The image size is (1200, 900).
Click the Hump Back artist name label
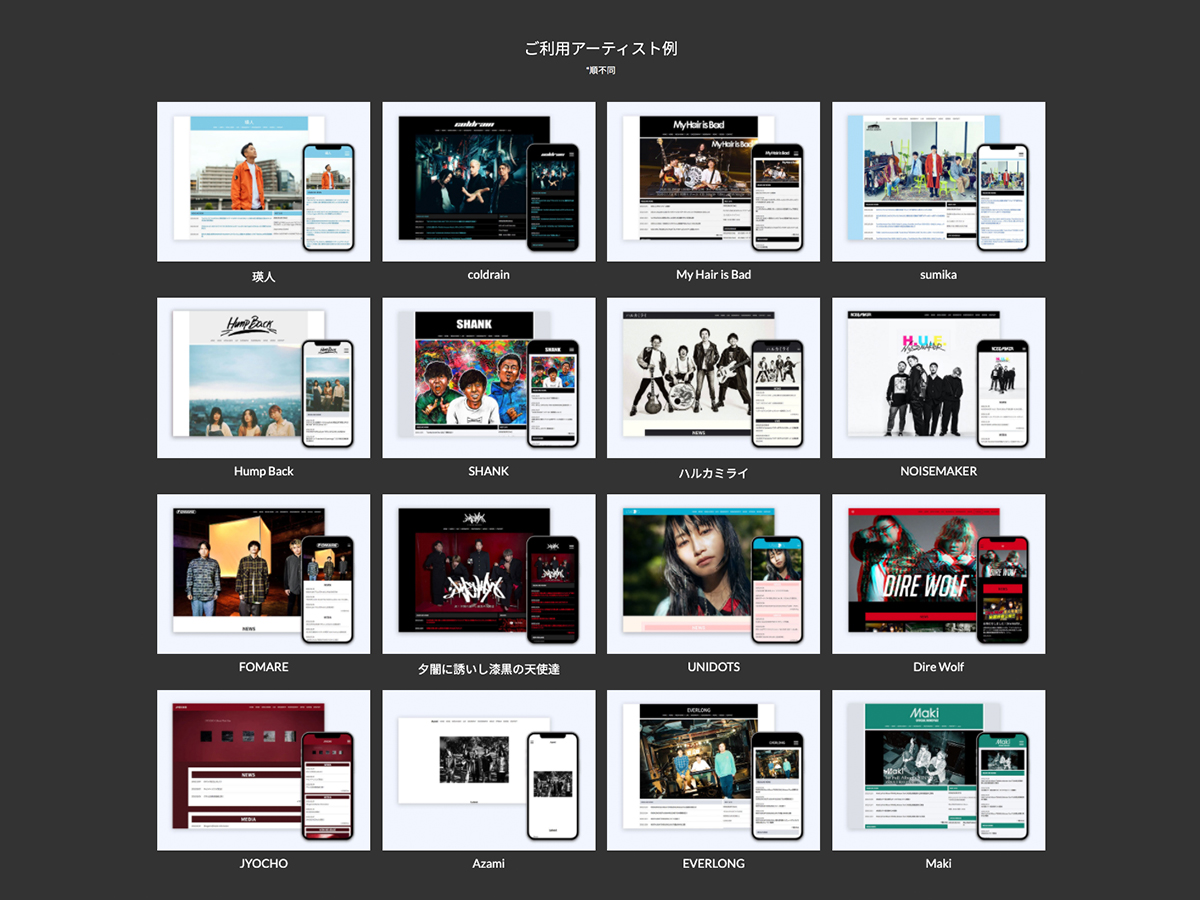[264, 471]
